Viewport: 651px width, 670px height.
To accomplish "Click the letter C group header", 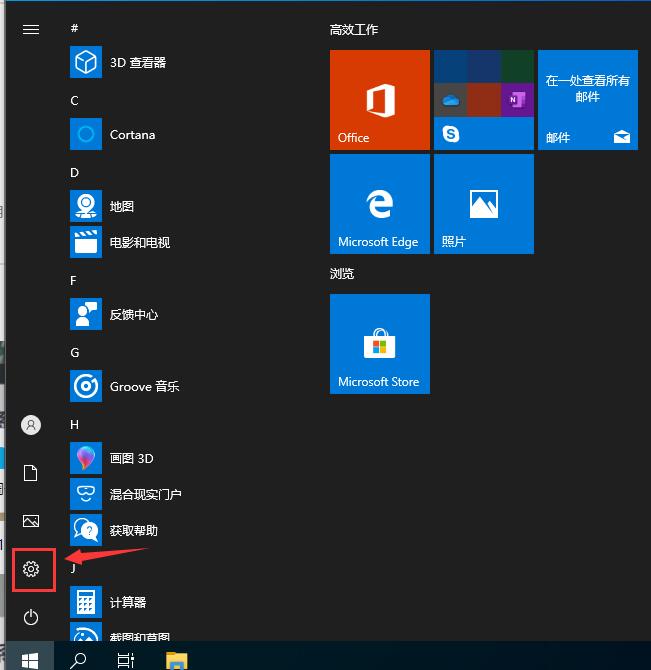I will point(75,101).
